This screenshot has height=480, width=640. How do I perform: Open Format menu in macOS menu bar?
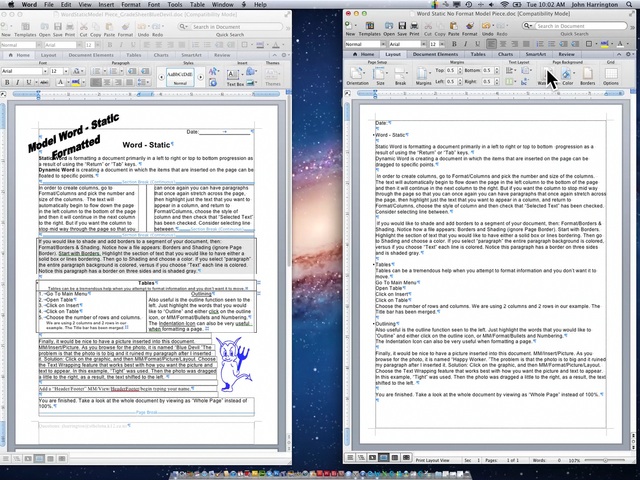[131, 4]
